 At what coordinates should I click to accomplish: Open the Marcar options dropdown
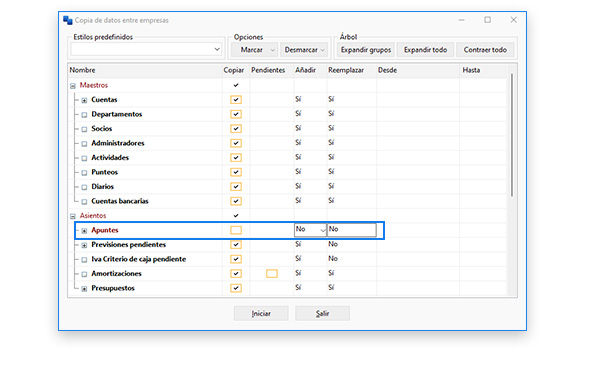coord(254,50)
